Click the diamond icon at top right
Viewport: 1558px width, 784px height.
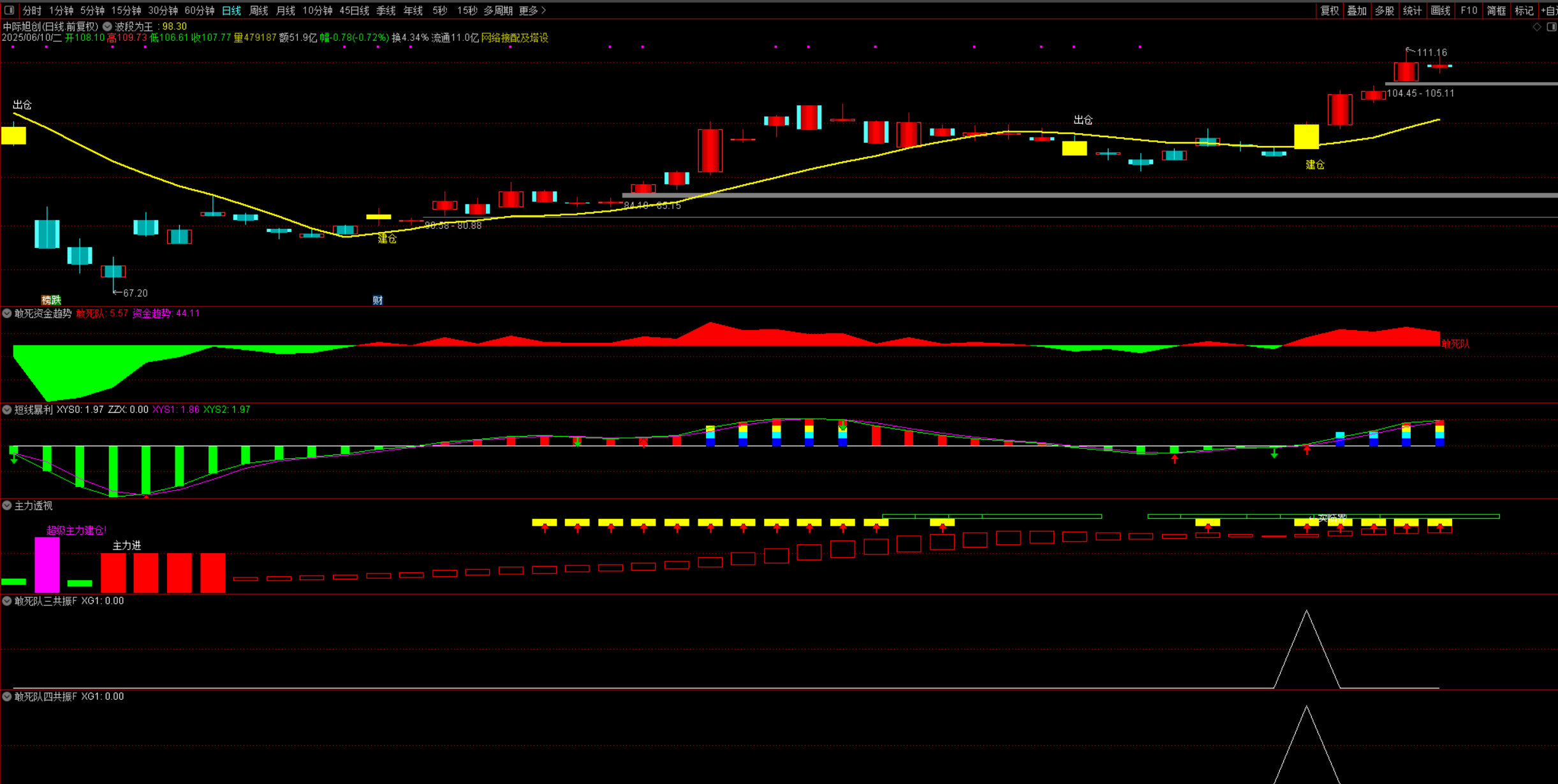(1537, 27)
